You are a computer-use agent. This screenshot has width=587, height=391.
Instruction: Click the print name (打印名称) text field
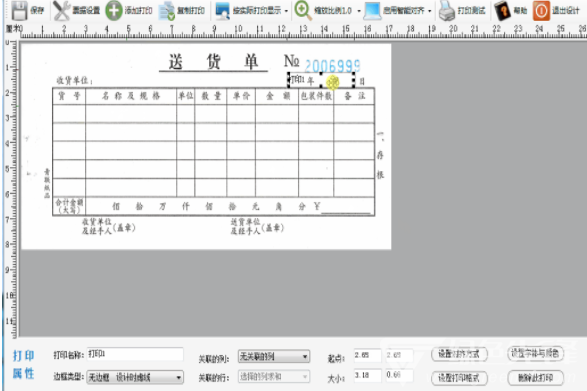click(x=135, y=354)
